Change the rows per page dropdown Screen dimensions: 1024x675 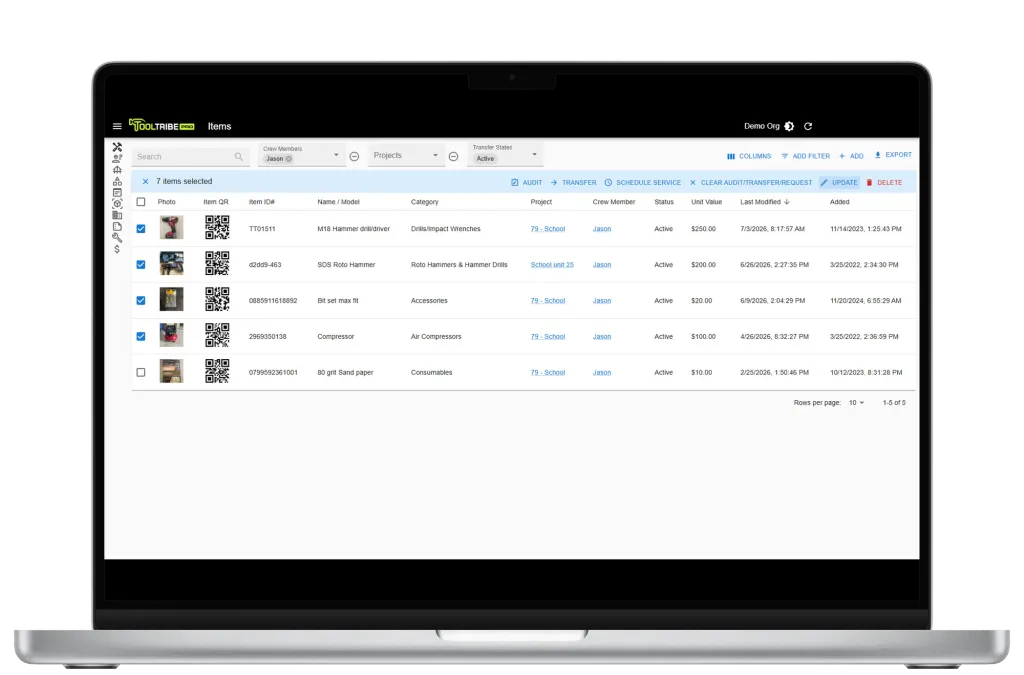pyautogui.click(x=856, y=403)
